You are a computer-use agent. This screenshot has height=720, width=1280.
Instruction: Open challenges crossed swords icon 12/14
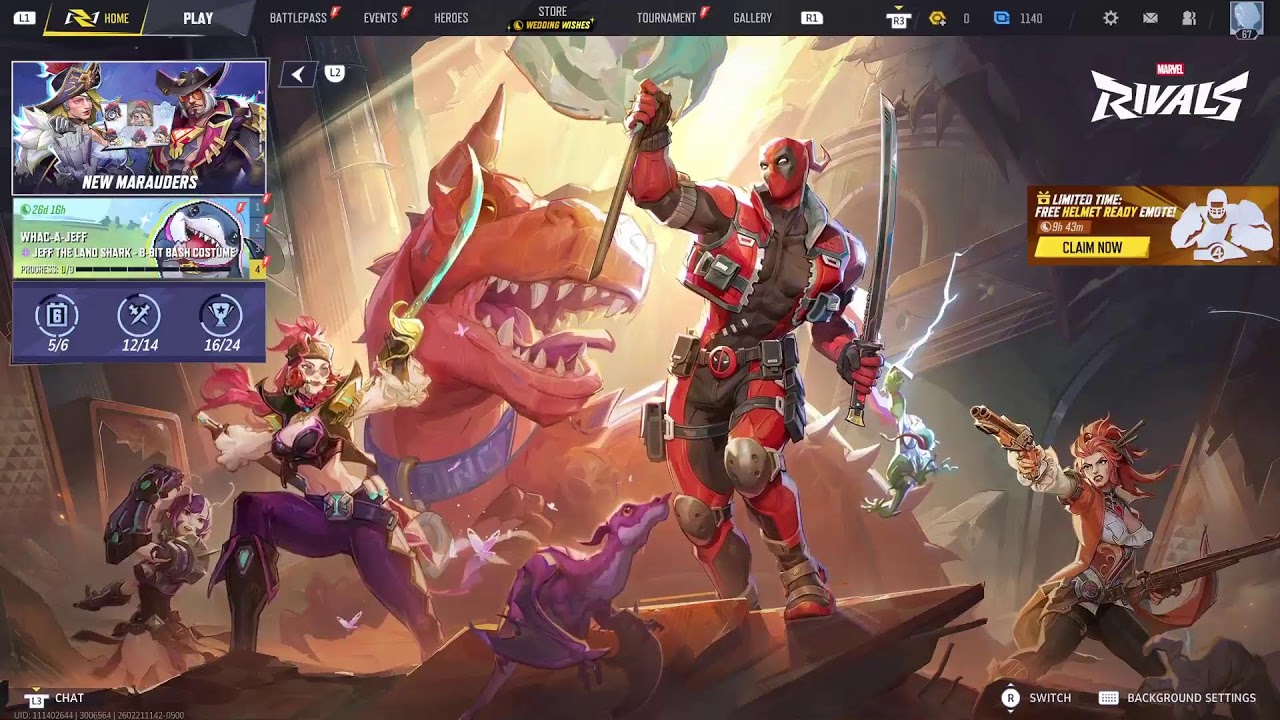[x=139, y=317]
